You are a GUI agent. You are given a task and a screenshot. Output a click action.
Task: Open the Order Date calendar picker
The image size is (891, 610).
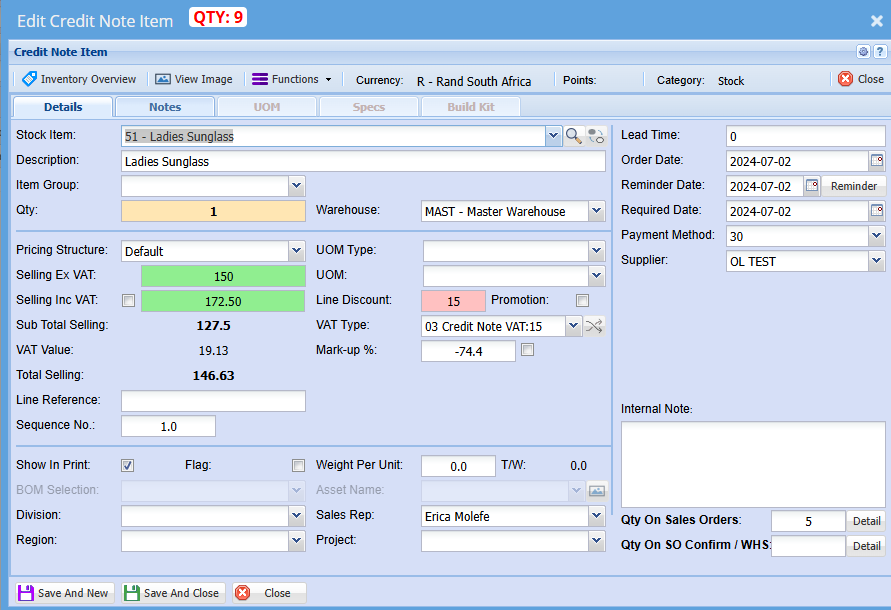click(877, 161)
